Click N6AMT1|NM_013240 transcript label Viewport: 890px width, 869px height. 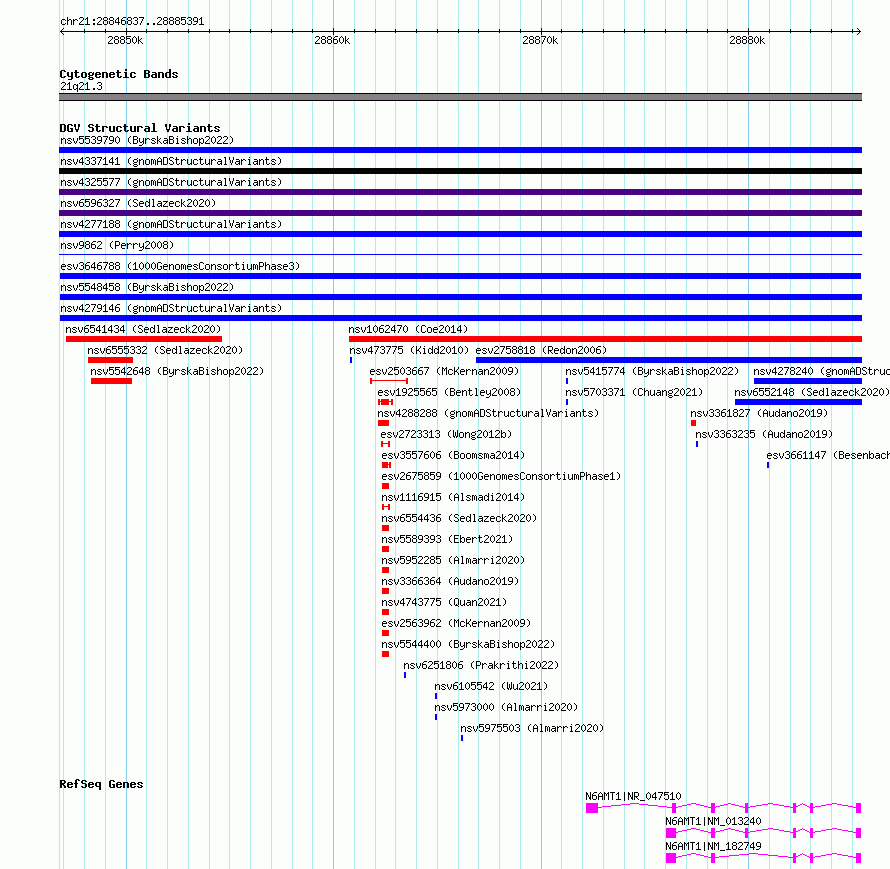(x=713, y=821)
